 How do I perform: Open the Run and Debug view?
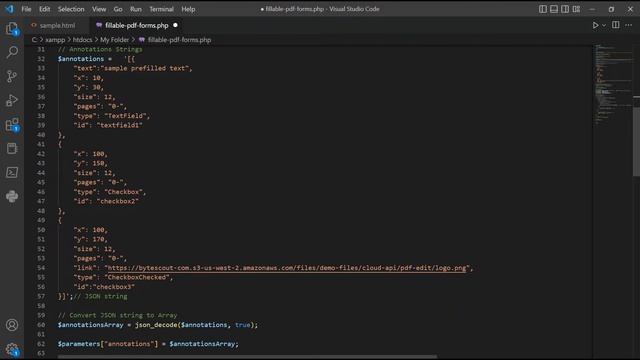pos(12,100)
